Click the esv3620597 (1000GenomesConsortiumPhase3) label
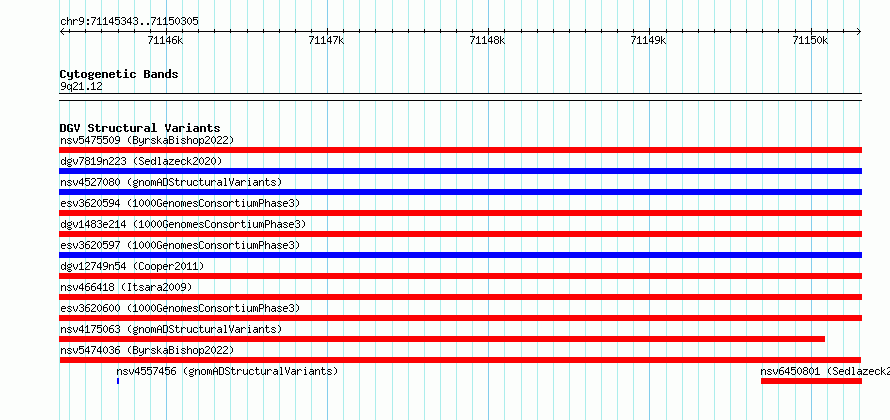Image resolution: width=890 pixels, height=420 pixels. [180, 245]
